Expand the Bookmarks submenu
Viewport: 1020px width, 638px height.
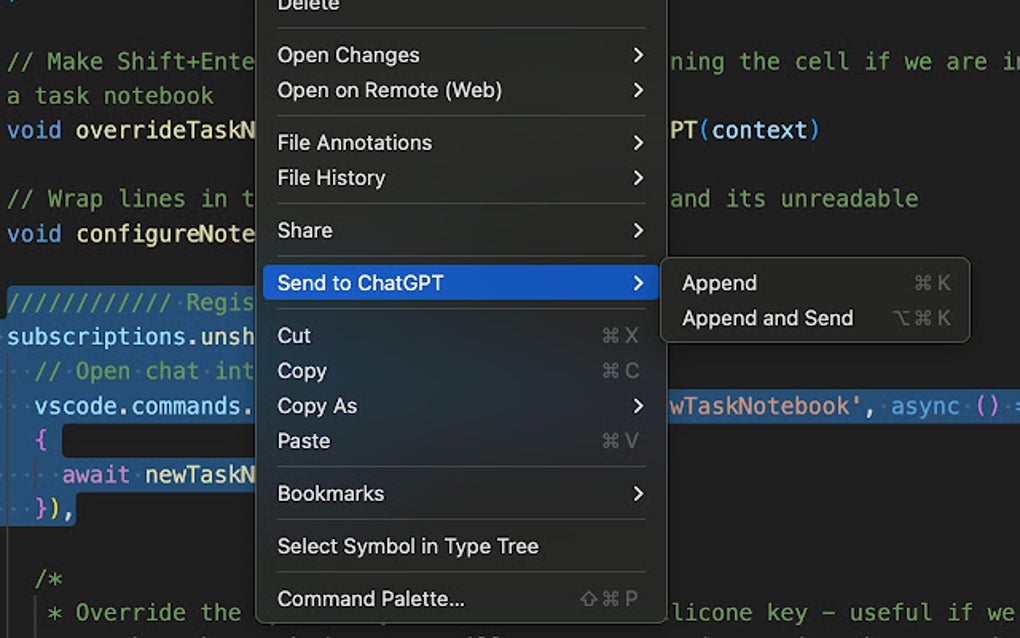click(x=330, y=493)
